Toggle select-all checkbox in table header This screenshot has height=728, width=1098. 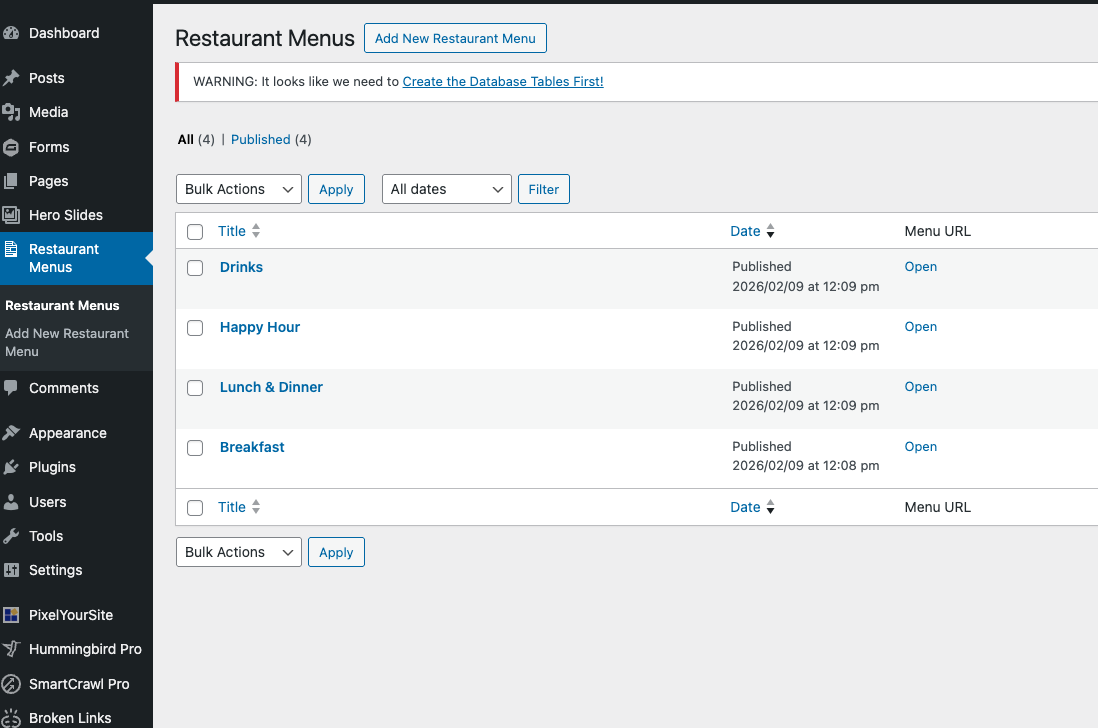coord(195,232)
